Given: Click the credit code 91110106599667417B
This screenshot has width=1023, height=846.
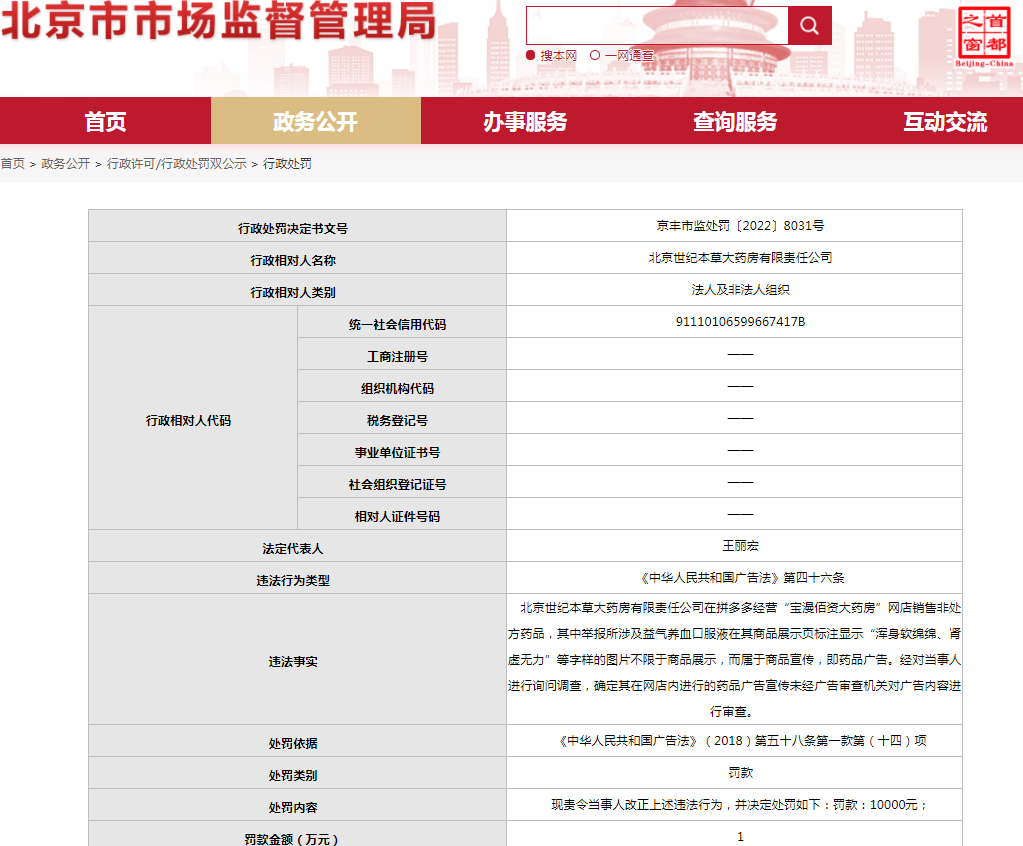Looking at the screenshot, I should pyautogui.click(x=740, y=322).
